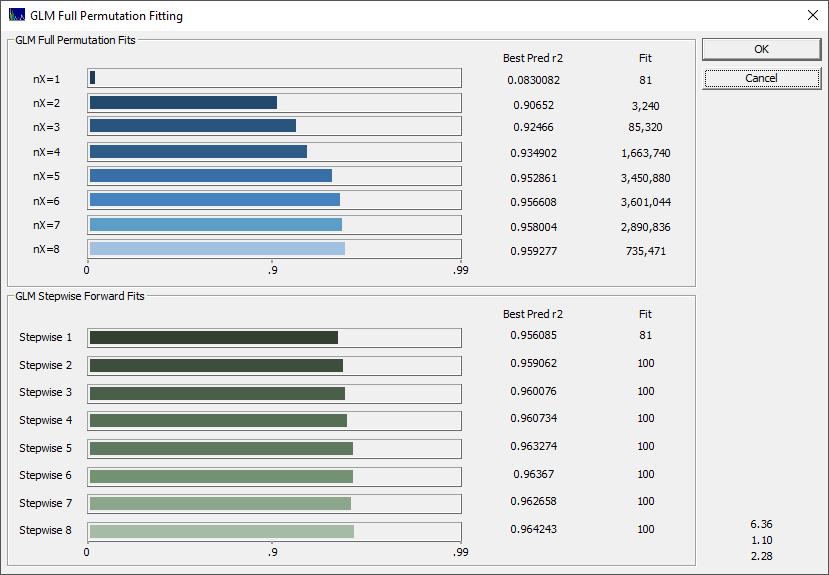Click the application icon in title bar
The height and width of the screenshot is (575, 829).
(17, 15)
